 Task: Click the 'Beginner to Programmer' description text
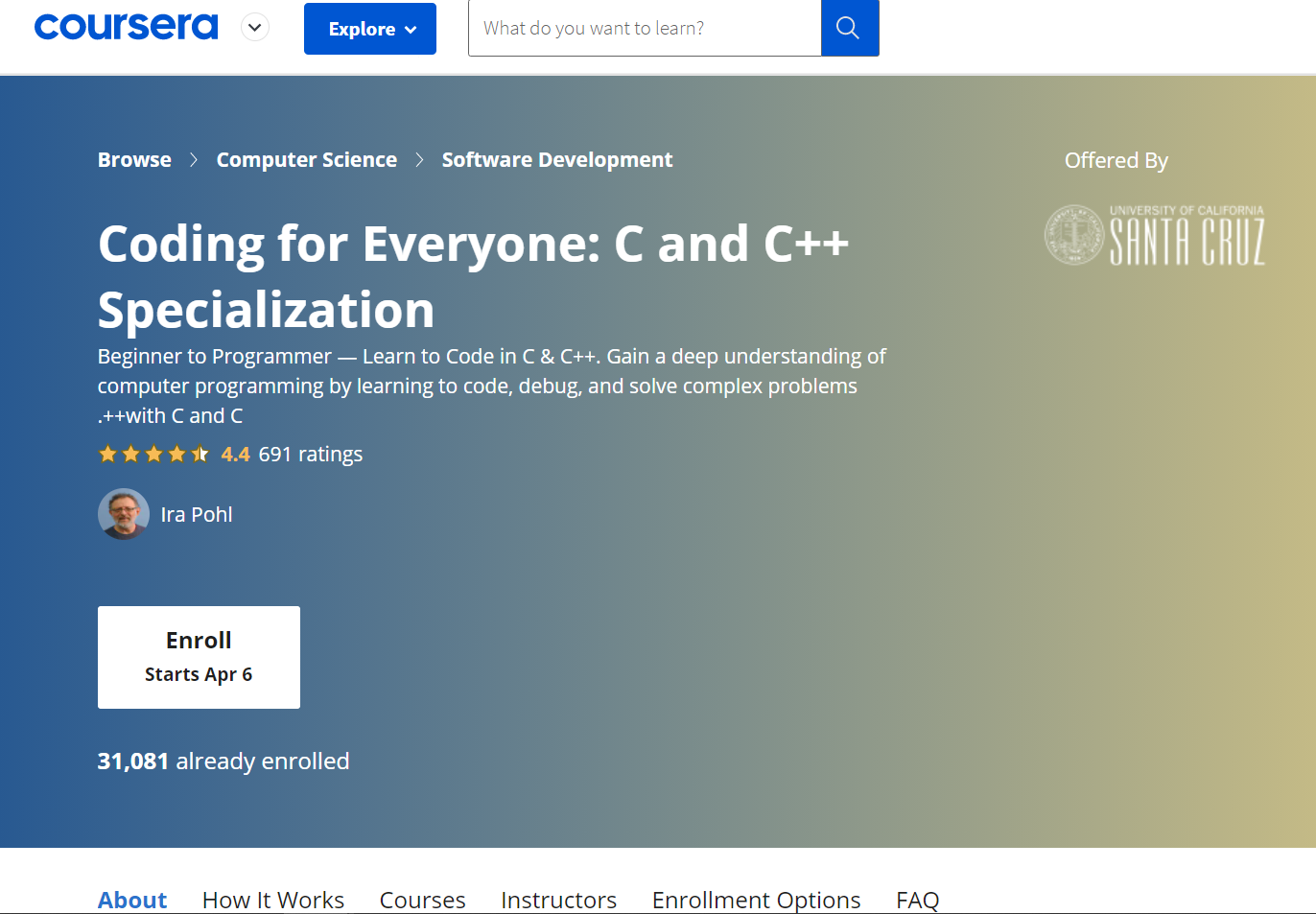pos(492,386)
